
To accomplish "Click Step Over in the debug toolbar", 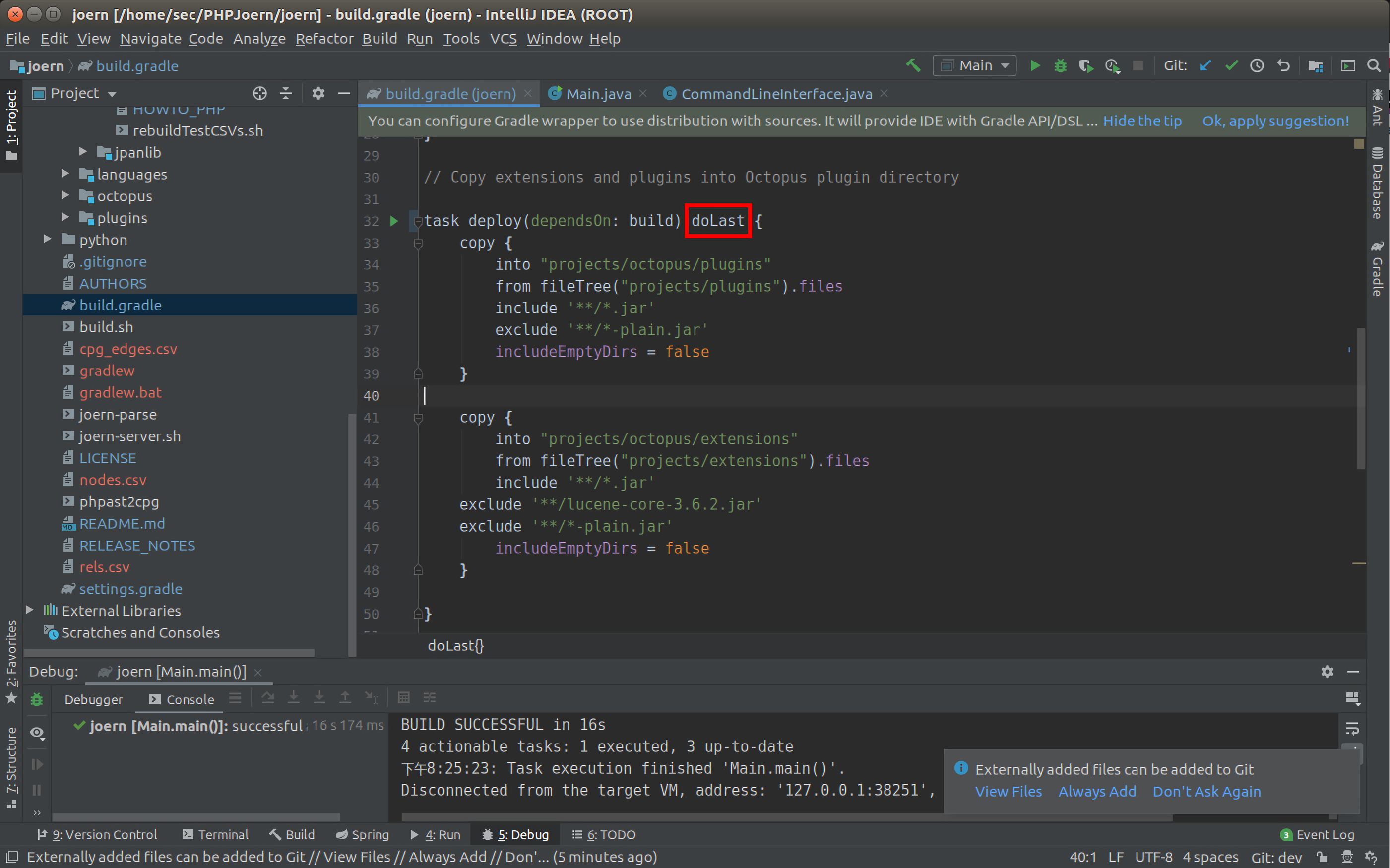I will coord(267,698).
